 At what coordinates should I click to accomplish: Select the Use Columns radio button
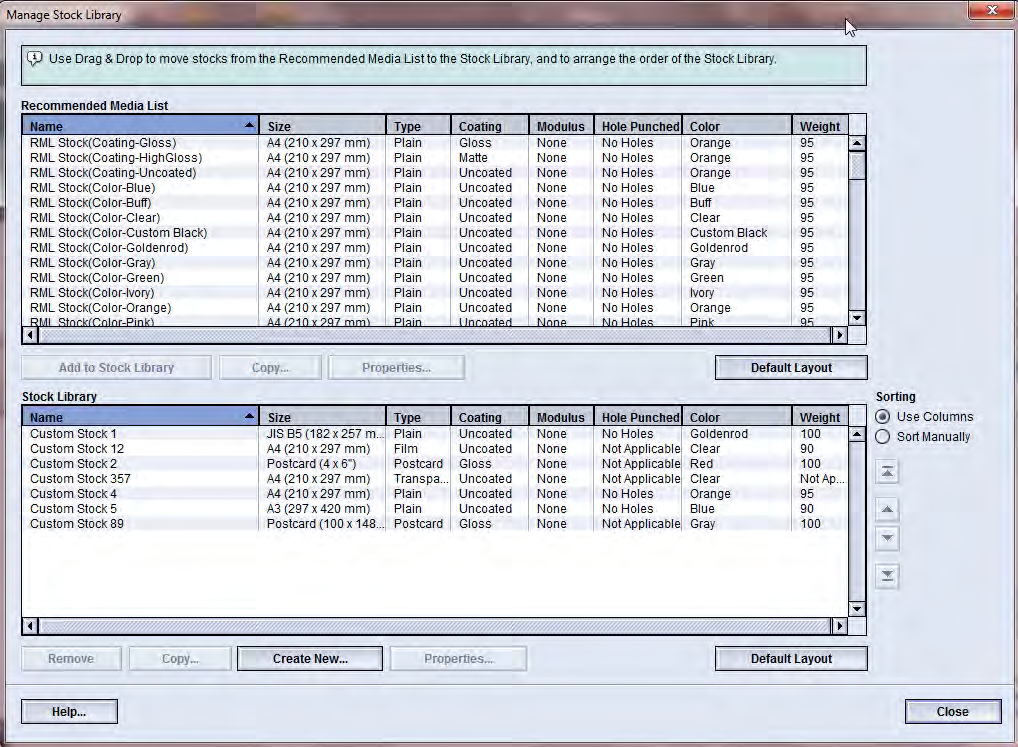[x=882, y=417]
